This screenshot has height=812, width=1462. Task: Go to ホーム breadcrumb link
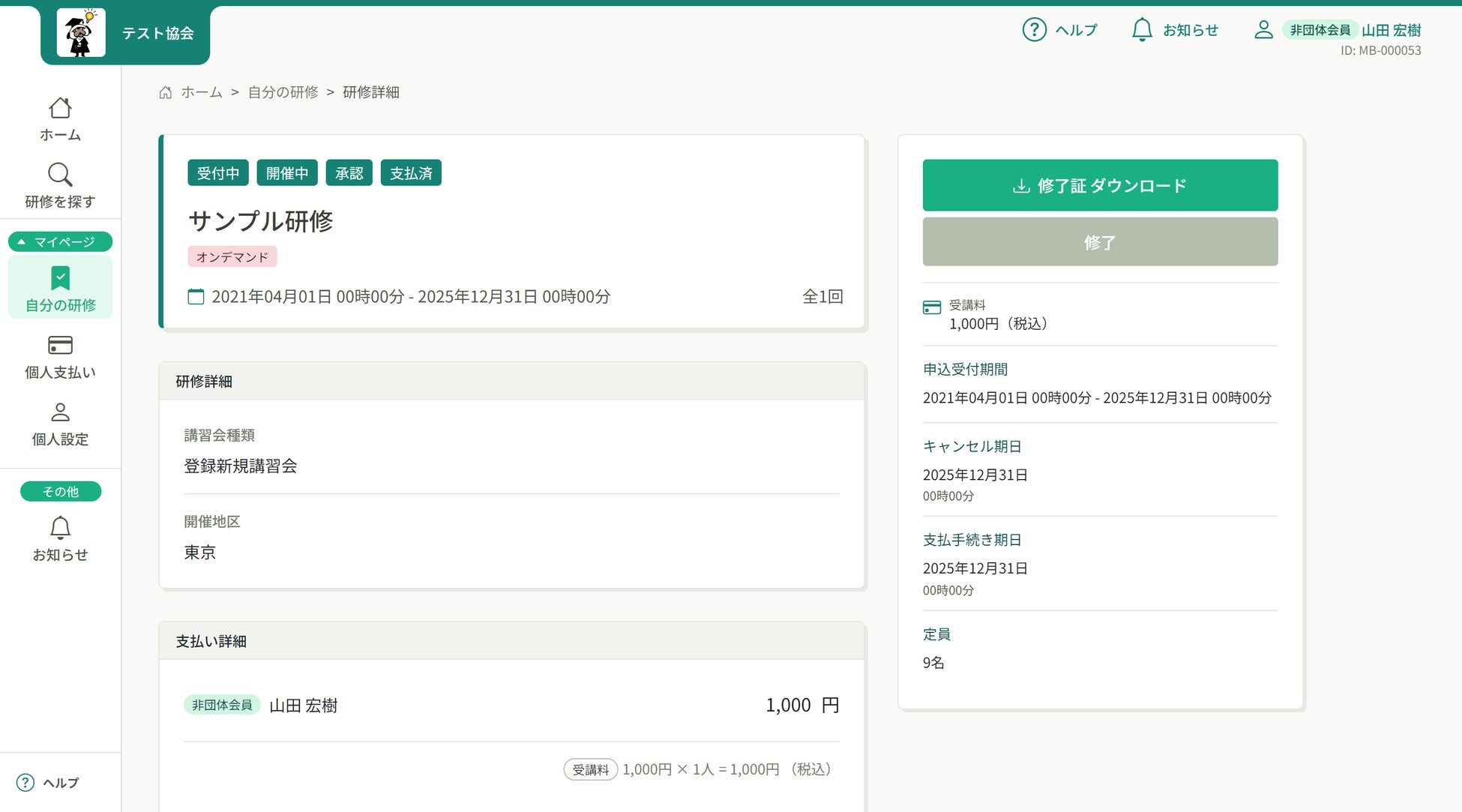[x=201, y=92]
